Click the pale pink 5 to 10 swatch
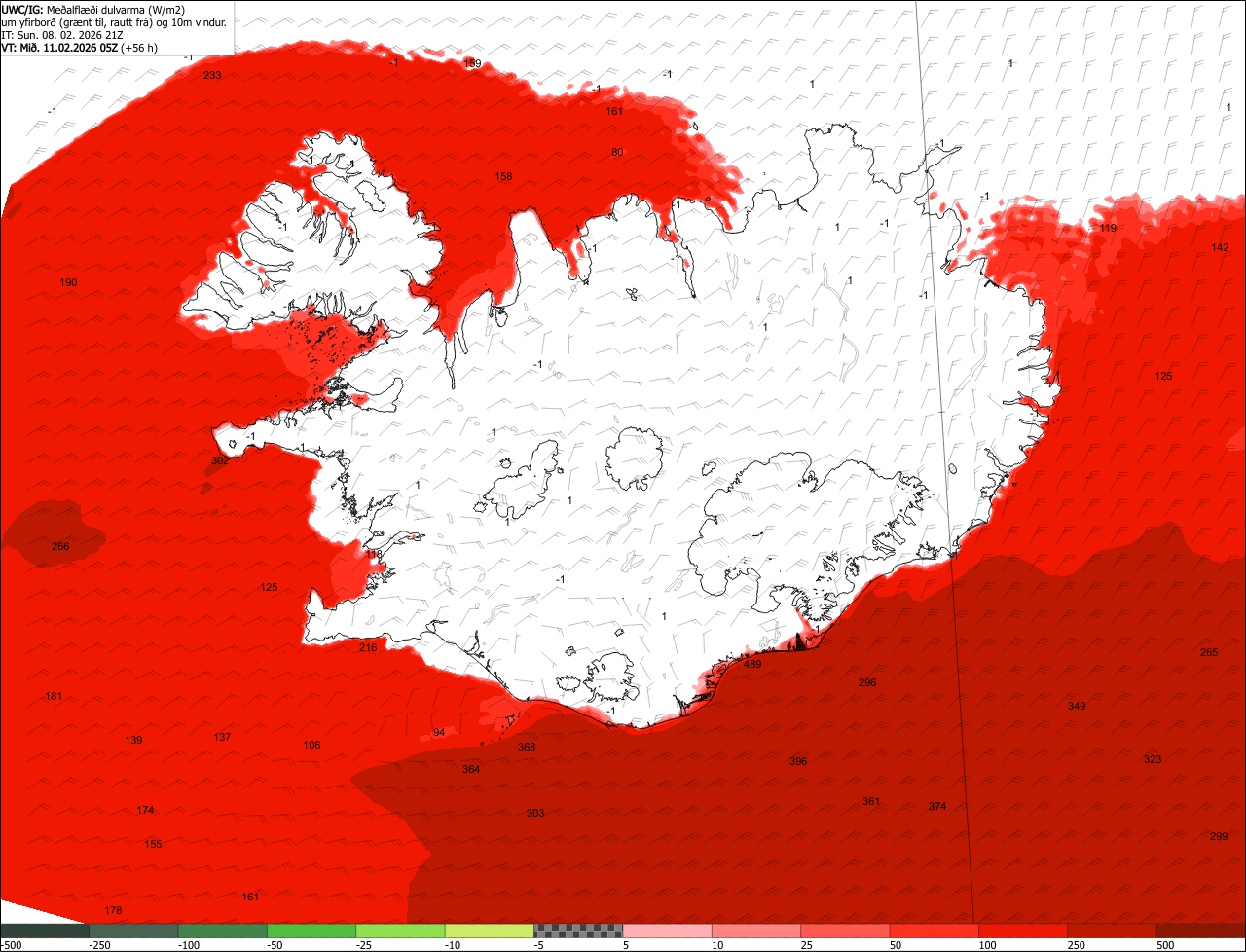Screen dimensions: 1246x952 pos(668,931)
